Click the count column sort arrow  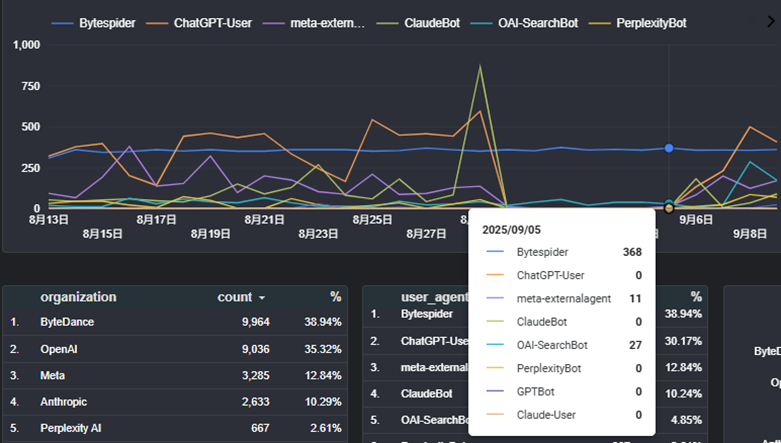pyautogui.click(x=262, y=298)
